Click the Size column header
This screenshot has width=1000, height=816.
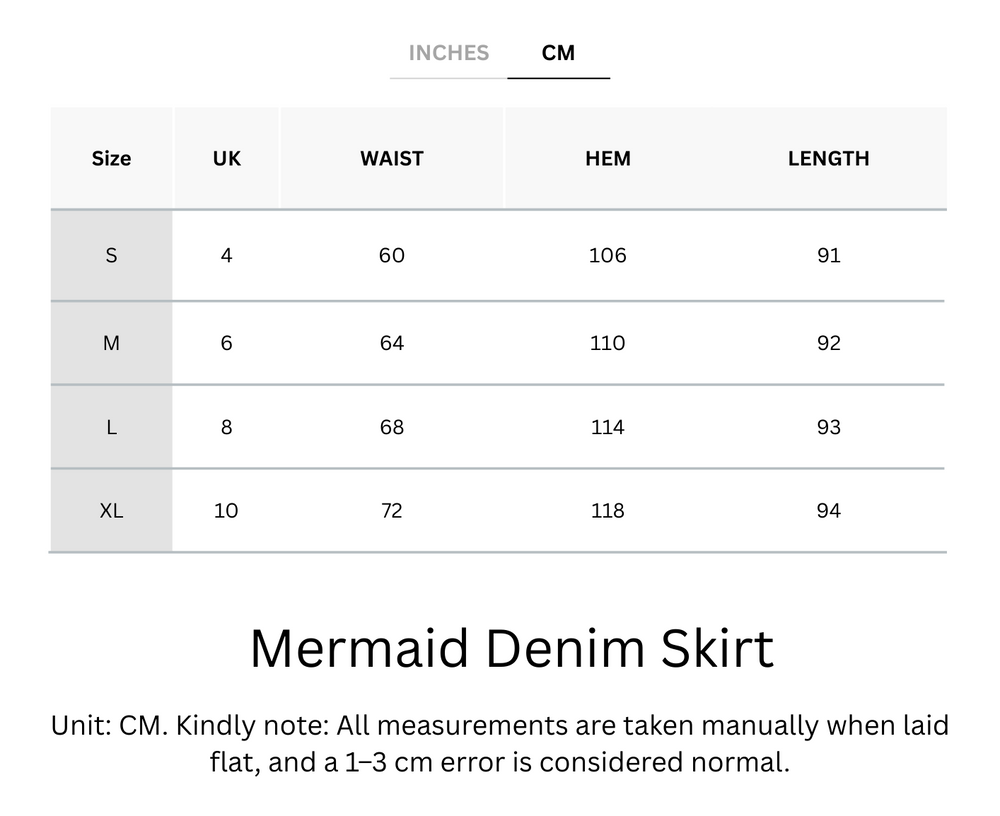[112, 158]
